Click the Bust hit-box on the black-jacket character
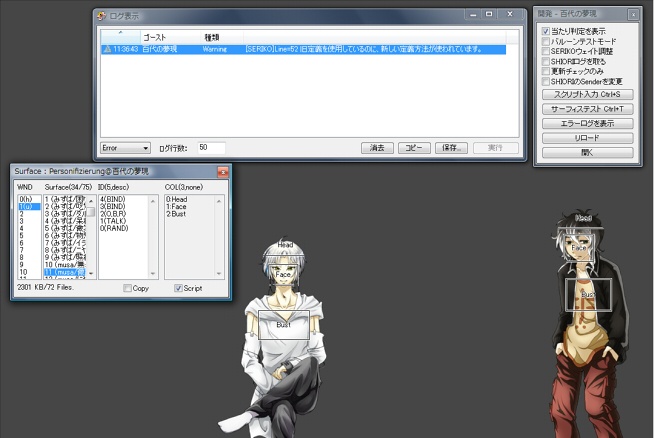The image size is (654, 438). (588, 295)
